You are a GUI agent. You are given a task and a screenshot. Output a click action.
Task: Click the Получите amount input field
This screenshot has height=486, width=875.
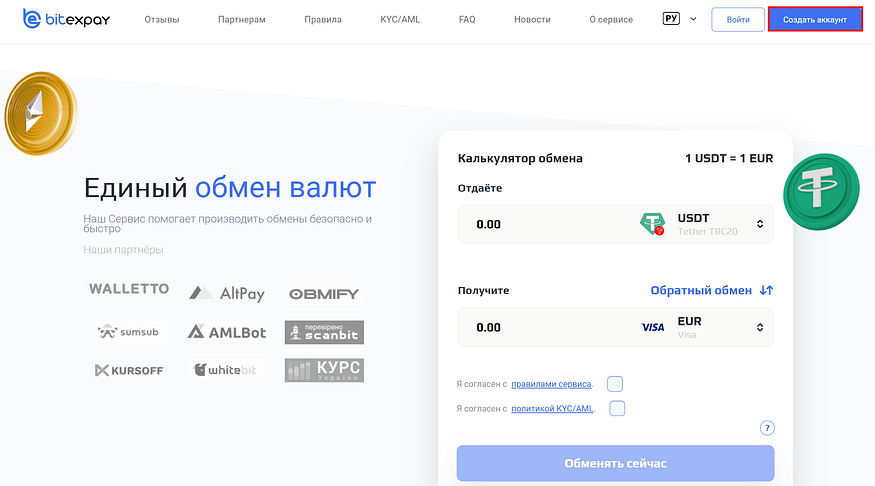547,328
